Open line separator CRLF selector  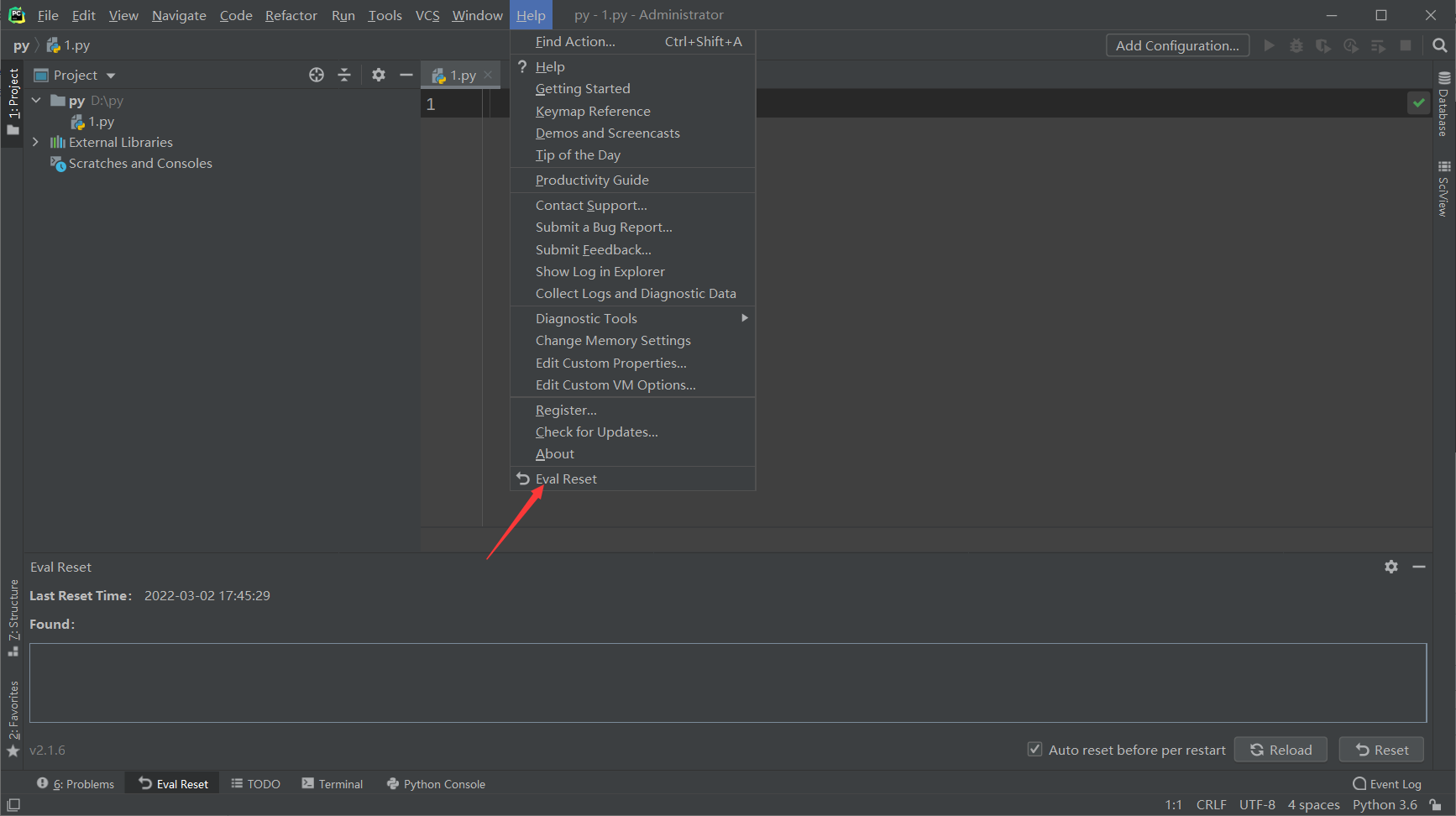click(x=1211, y=805)
